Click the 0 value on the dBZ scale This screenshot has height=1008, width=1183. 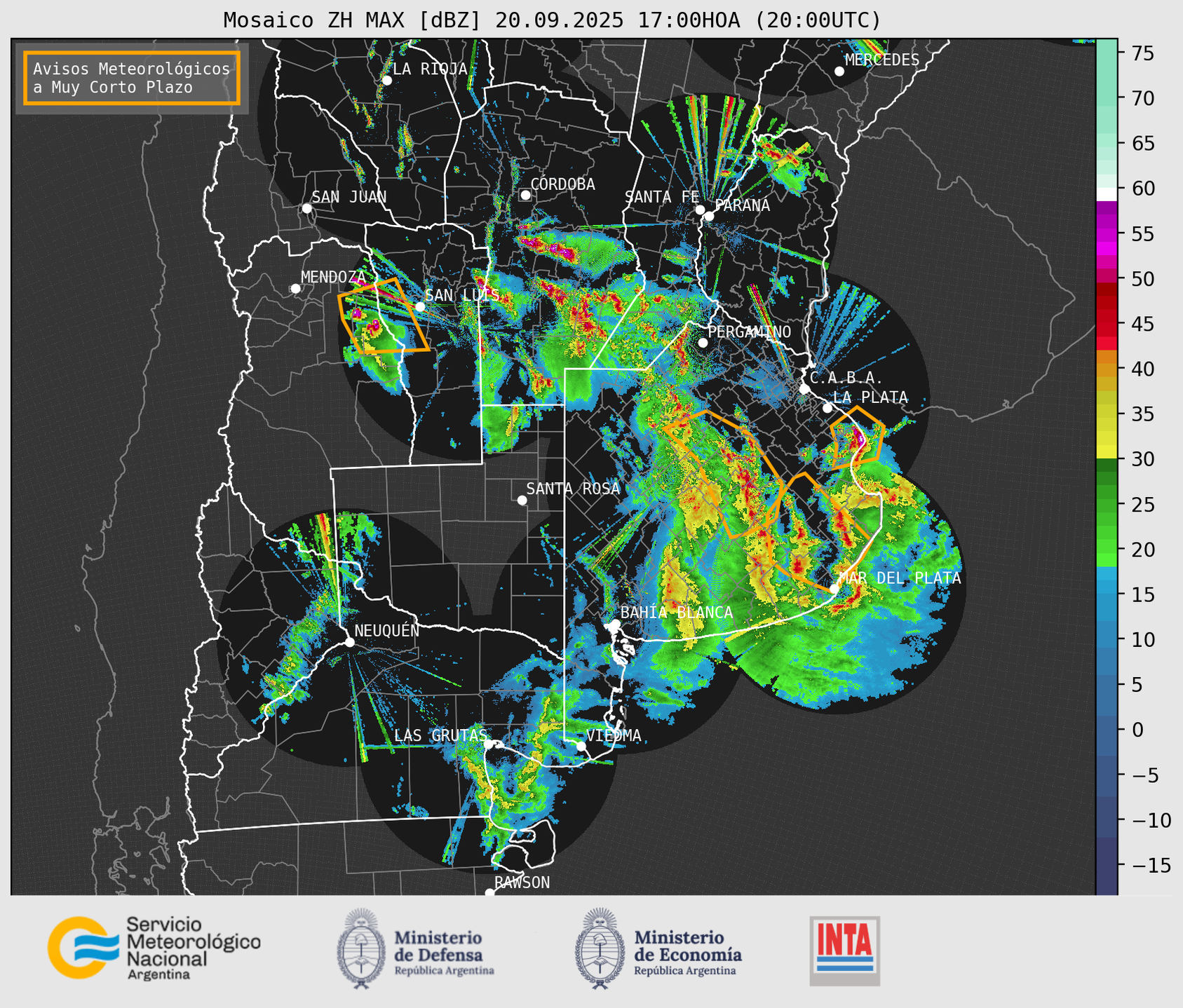pos(1137,730)
